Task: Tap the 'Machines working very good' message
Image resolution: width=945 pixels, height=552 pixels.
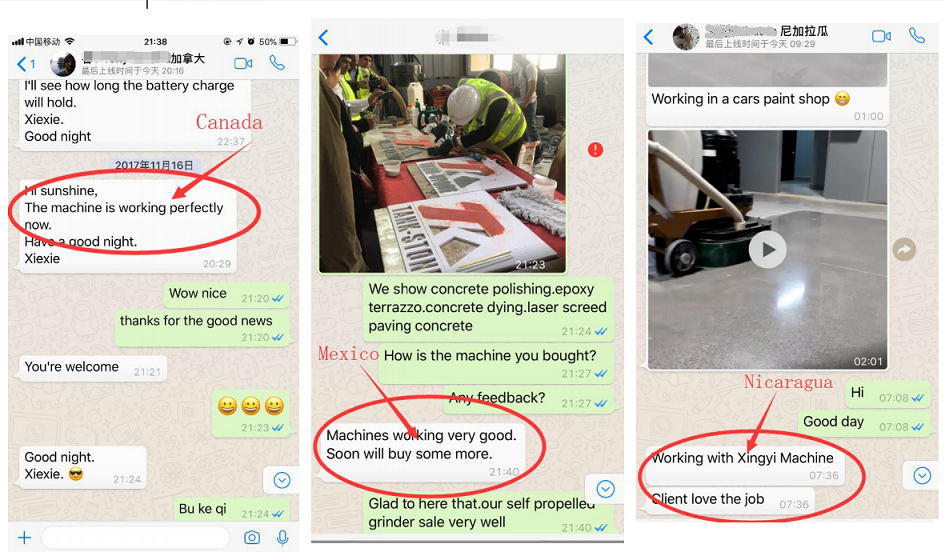Action: 421,445
